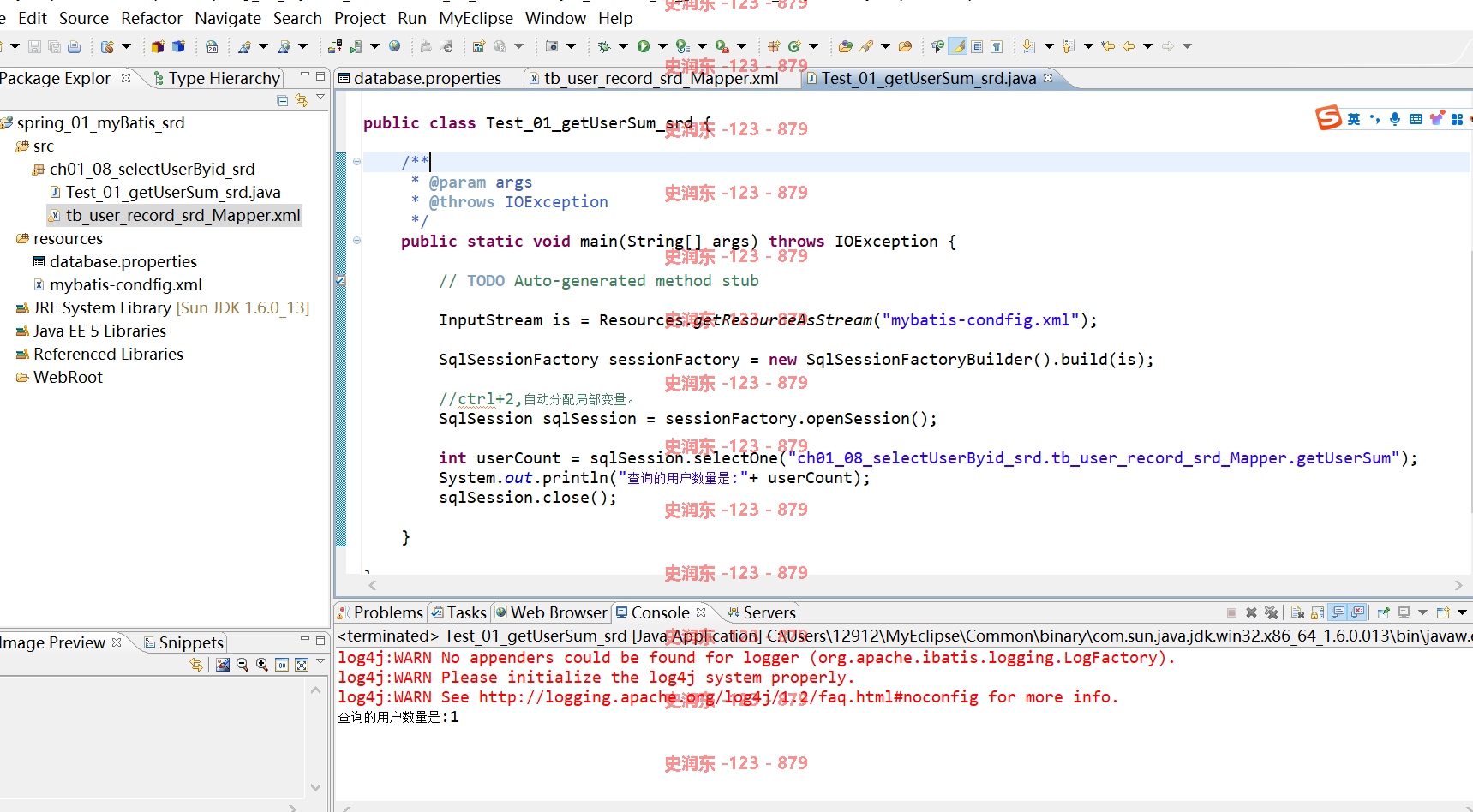Go to Last Edit Location
Image resolution: width=1473 pixels, height=812 pixels.
pyautogui.click(x=1108, y=46)
